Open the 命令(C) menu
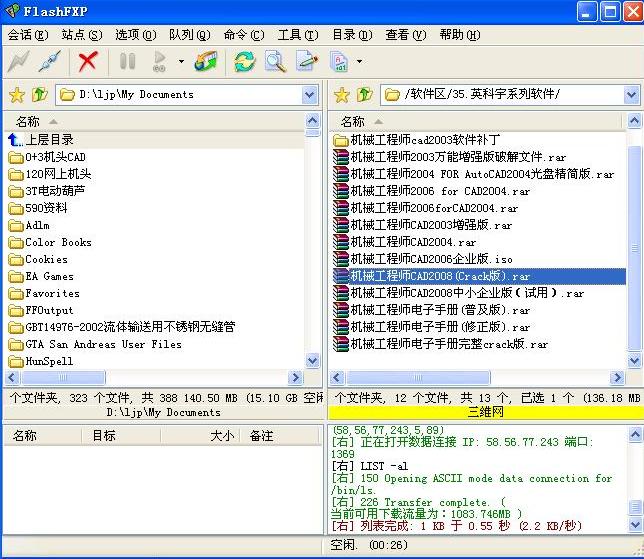 point(244,35)
